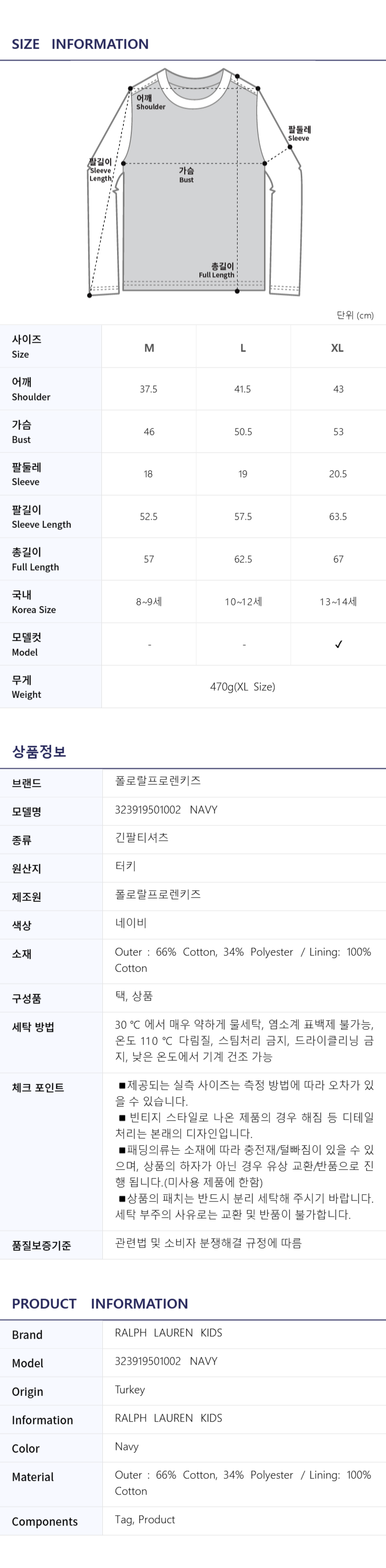
Task: Click the SIZE INFORMATION heading
Action: click(x=80, y=44)
